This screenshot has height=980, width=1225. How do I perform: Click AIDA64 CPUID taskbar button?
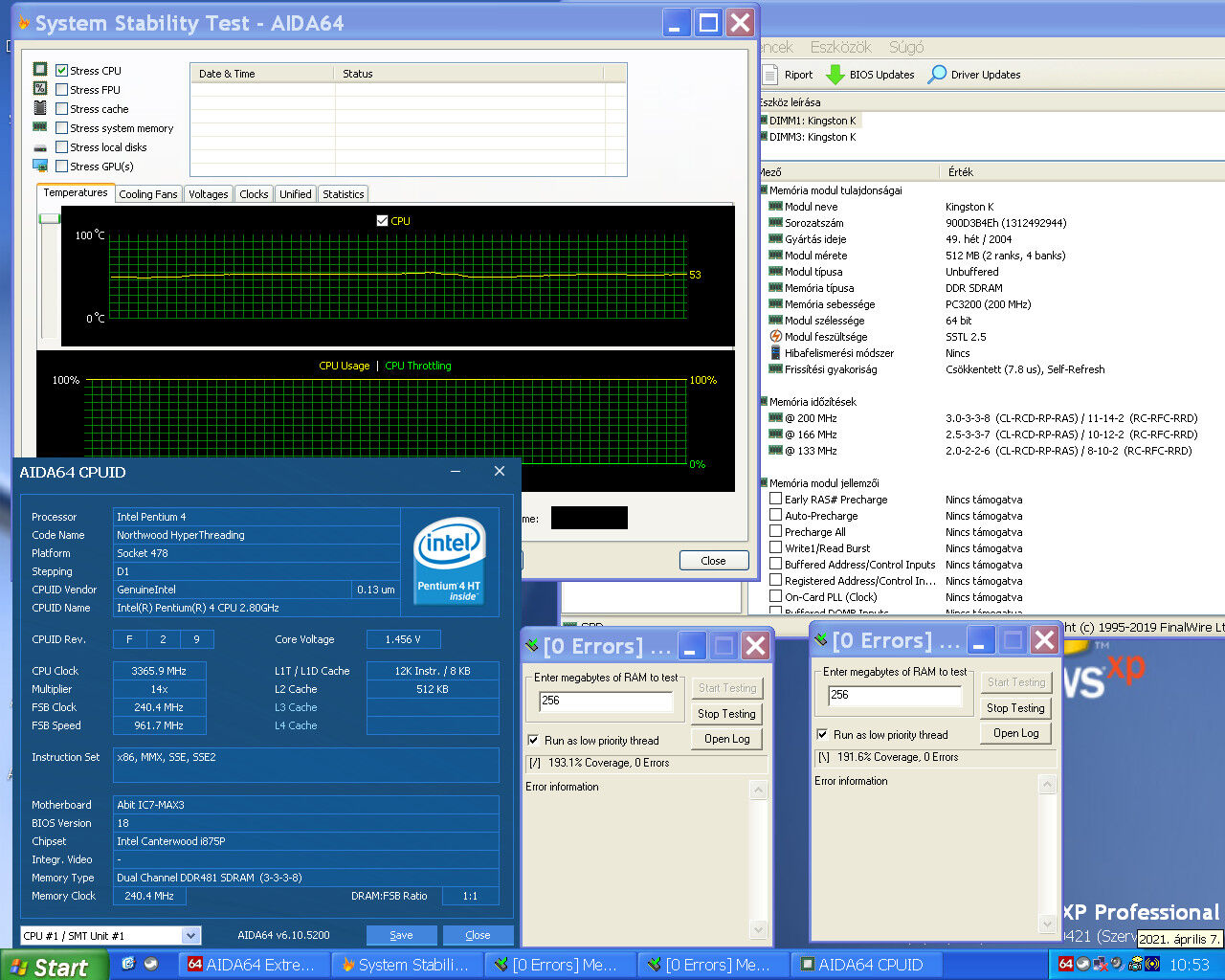(x=868, y=965)
